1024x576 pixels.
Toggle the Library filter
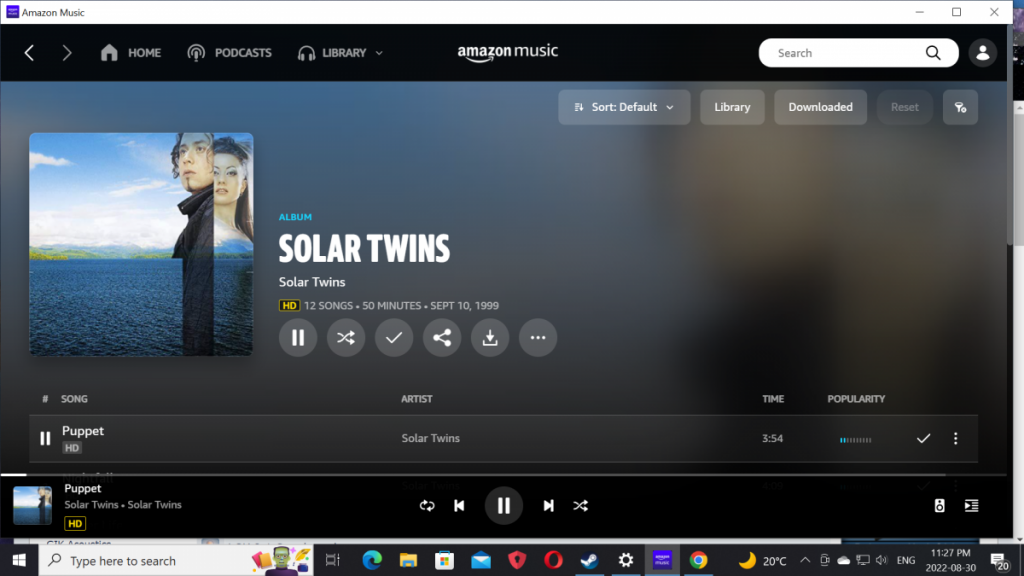(x=732, y=107)
